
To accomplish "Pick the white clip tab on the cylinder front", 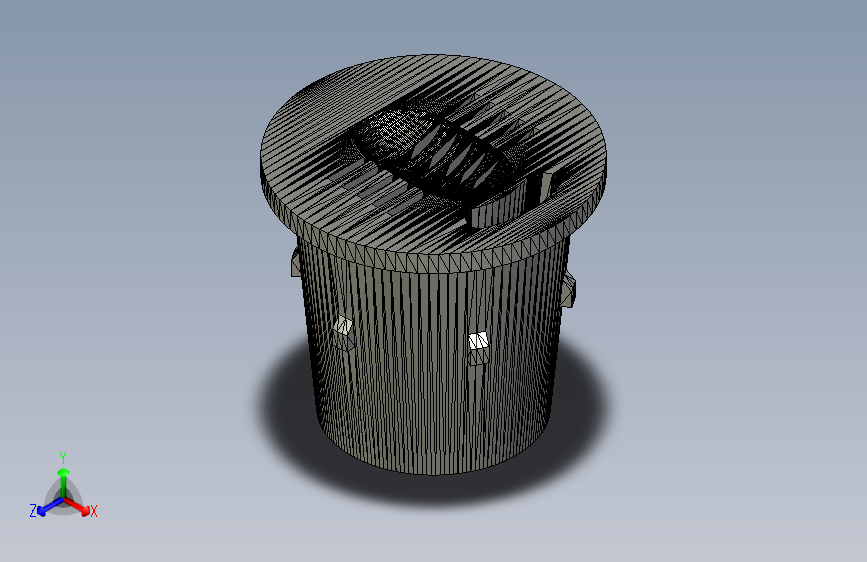I will (478, 341).
